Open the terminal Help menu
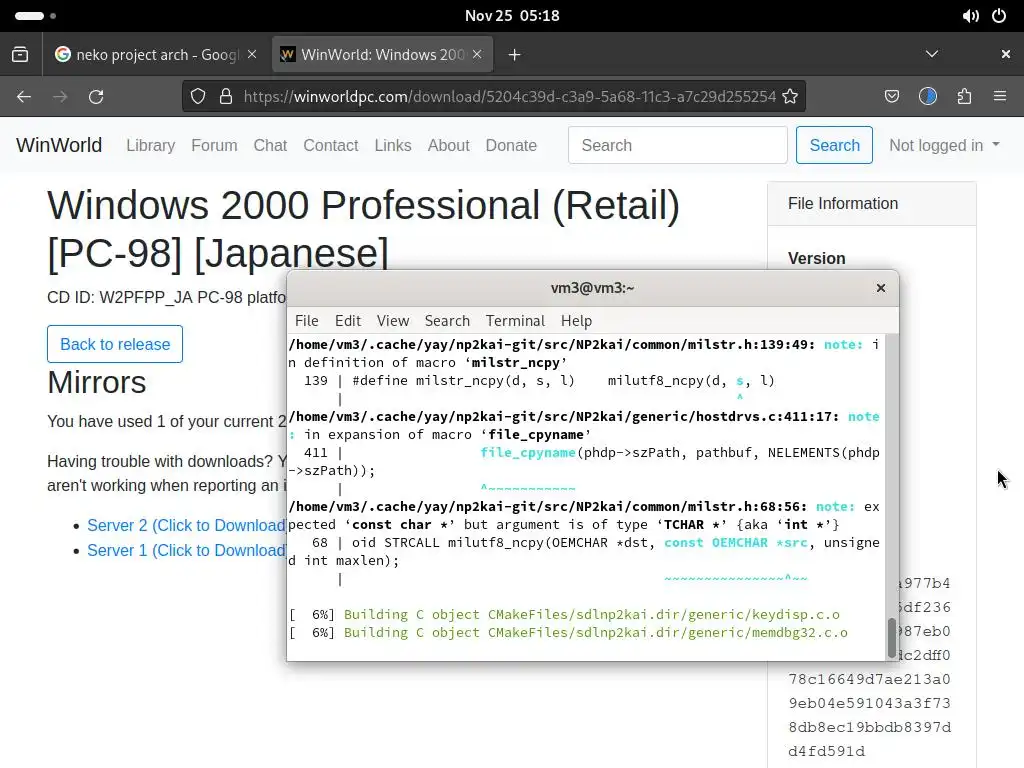 pos(576,321)
